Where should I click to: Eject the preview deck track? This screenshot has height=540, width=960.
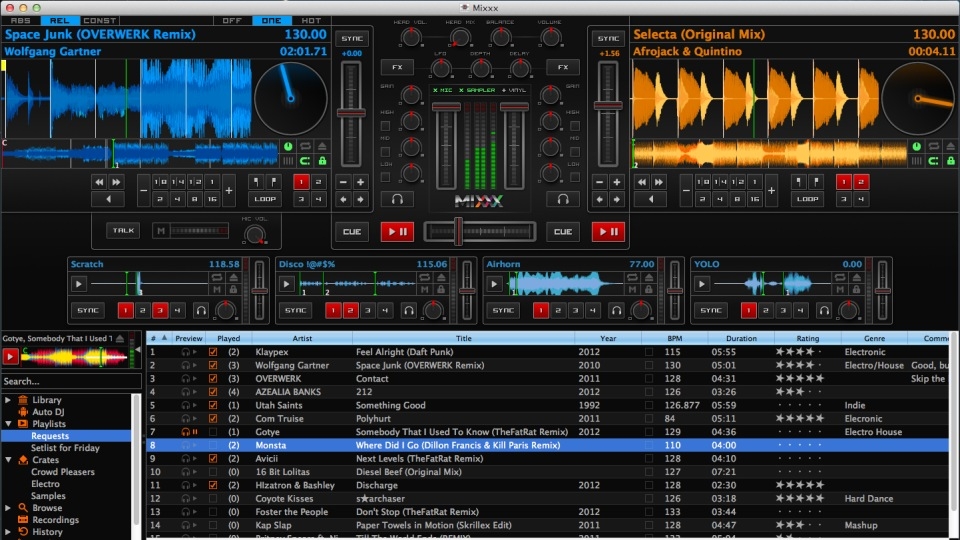pyautogui.click(x=120, y=339)
